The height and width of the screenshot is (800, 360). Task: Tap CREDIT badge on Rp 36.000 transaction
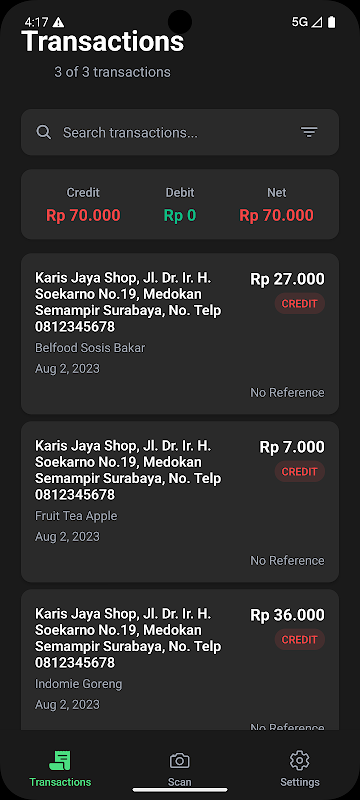coord(300,639)
